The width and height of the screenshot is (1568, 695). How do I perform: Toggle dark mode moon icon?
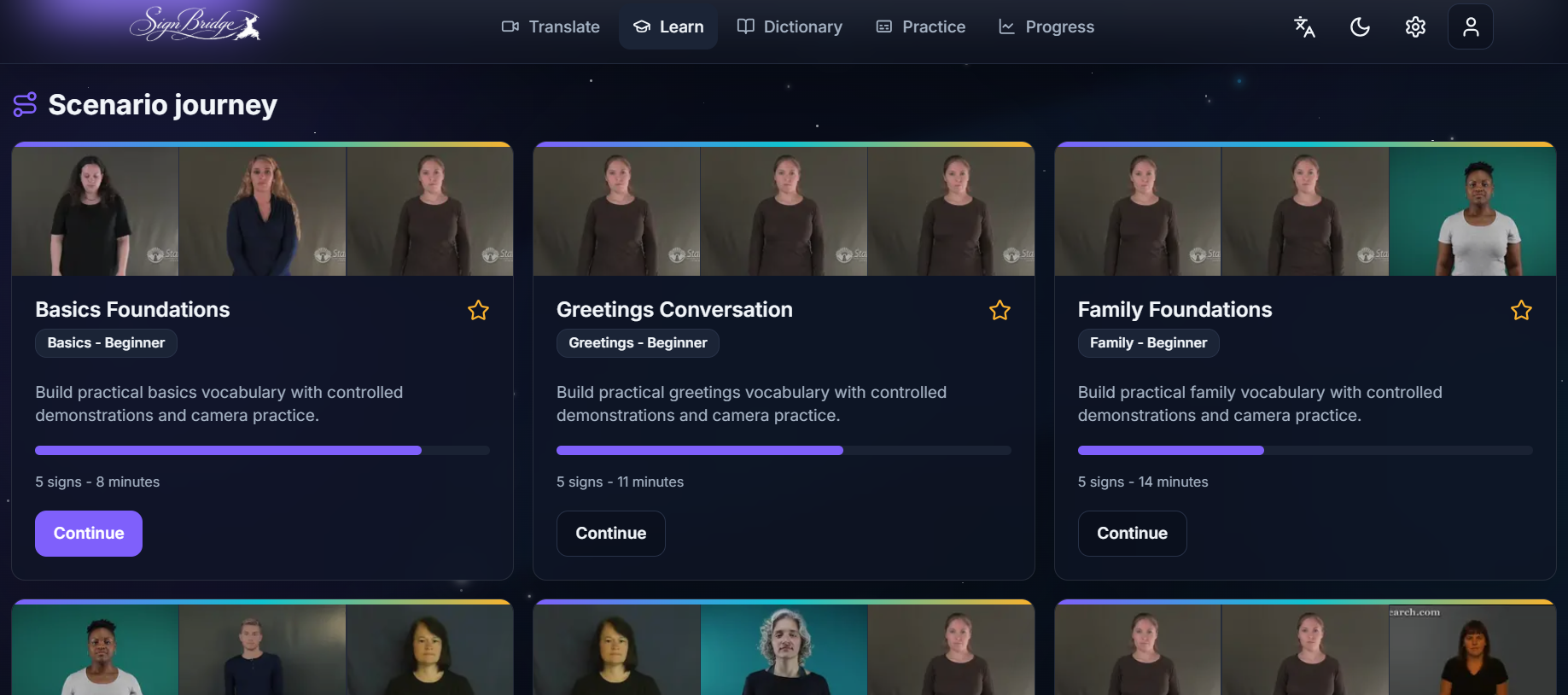(1360, 27)
